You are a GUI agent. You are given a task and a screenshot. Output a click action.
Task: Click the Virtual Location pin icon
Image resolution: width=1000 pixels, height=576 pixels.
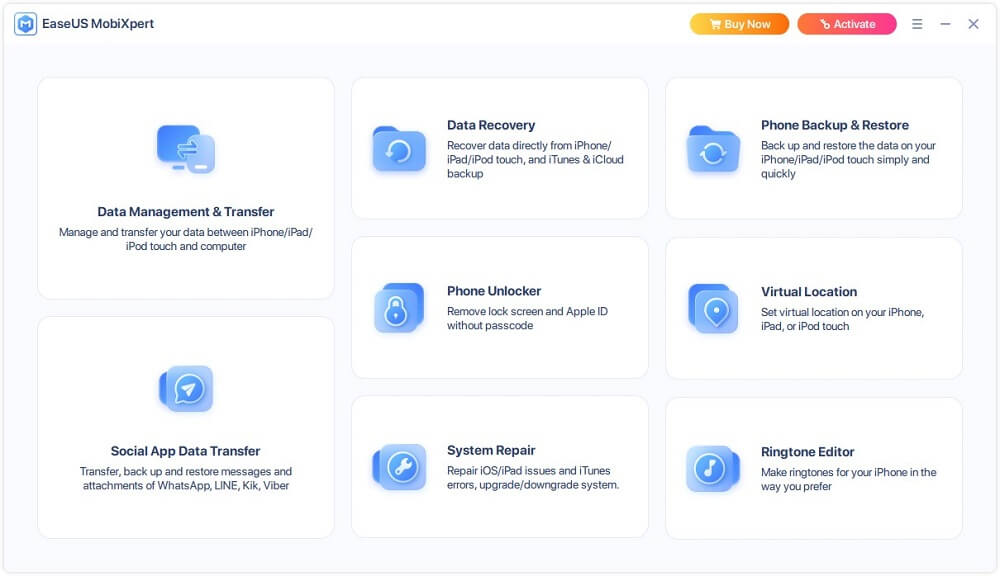coord(713,308)
